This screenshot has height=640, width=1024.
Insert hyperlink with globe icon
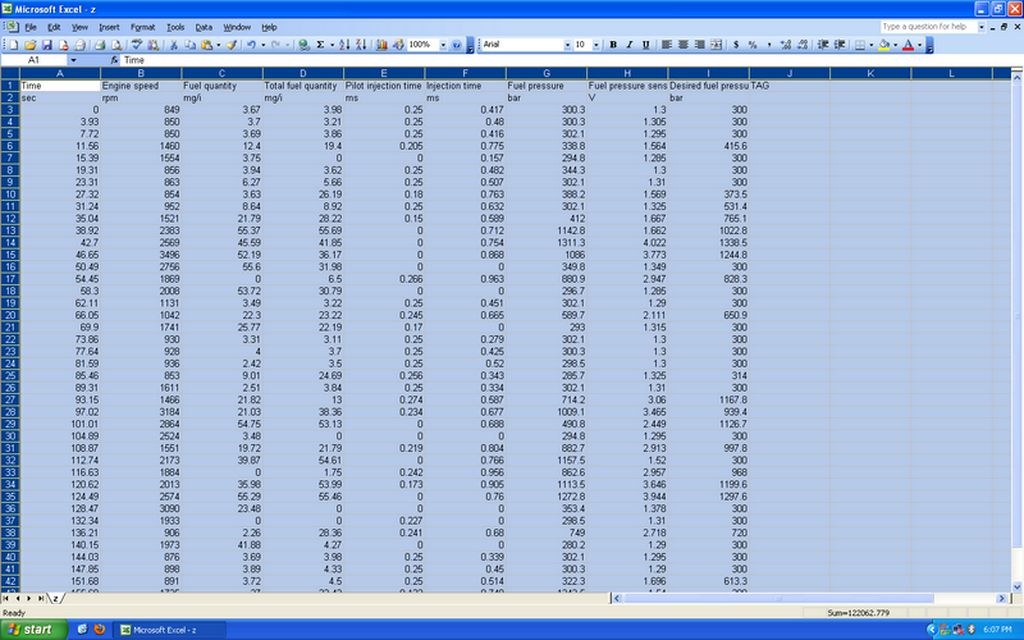[x=304, y=44]
